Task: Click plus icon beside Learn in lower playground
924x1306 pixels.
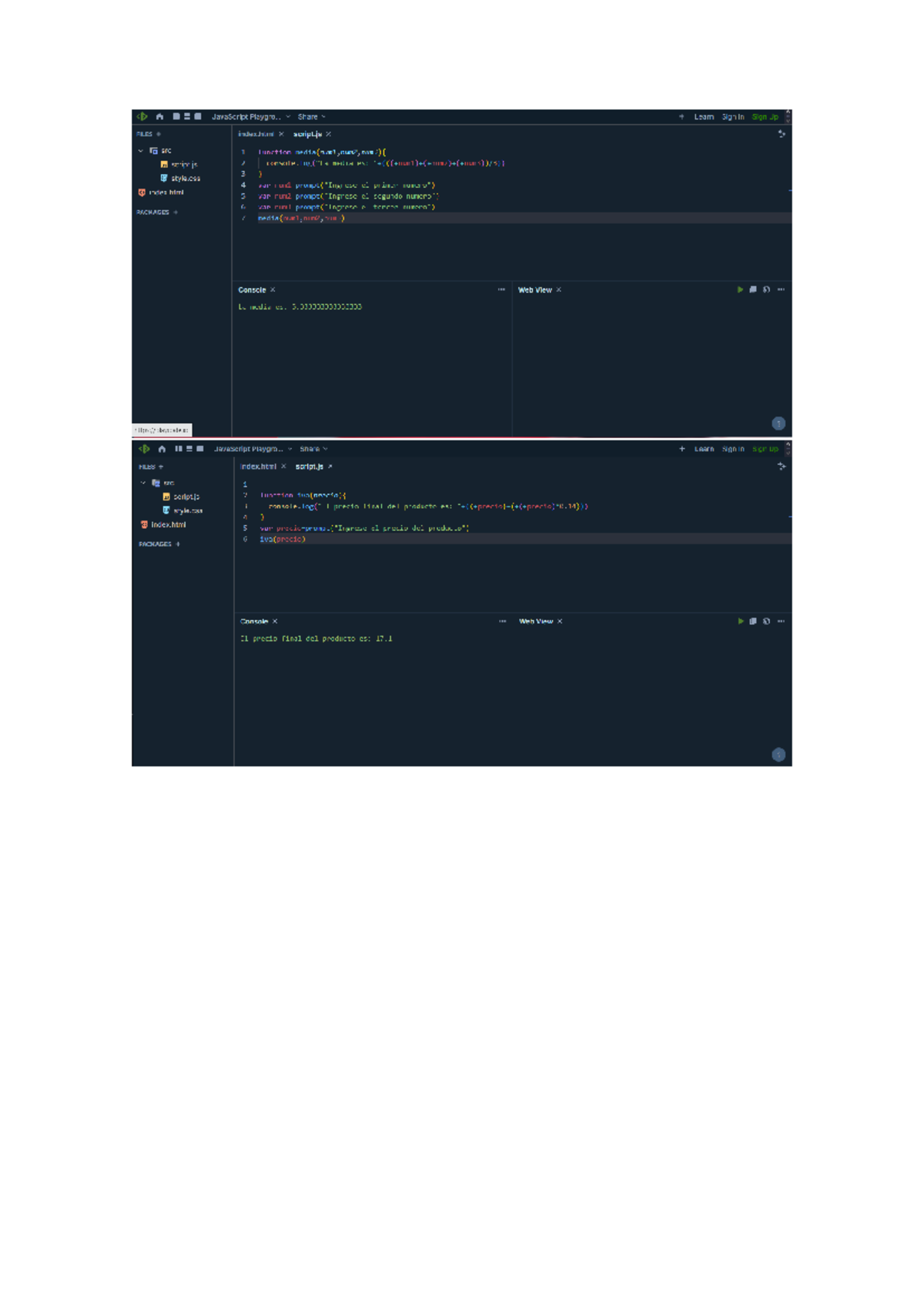Action: [681, 449]
